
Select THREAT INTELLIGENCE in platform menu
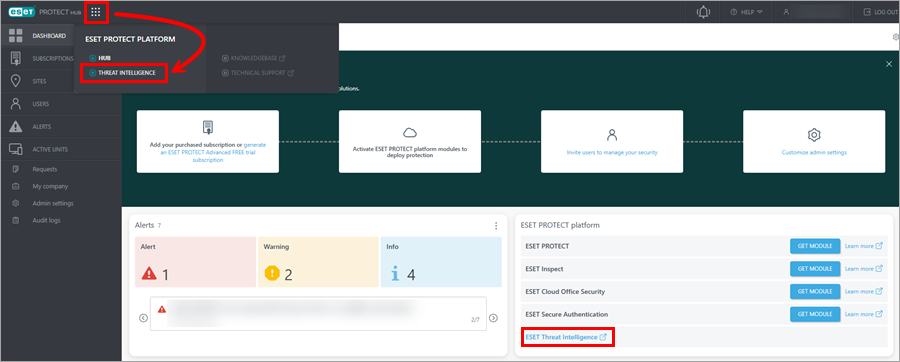click(x=123, y=73)
